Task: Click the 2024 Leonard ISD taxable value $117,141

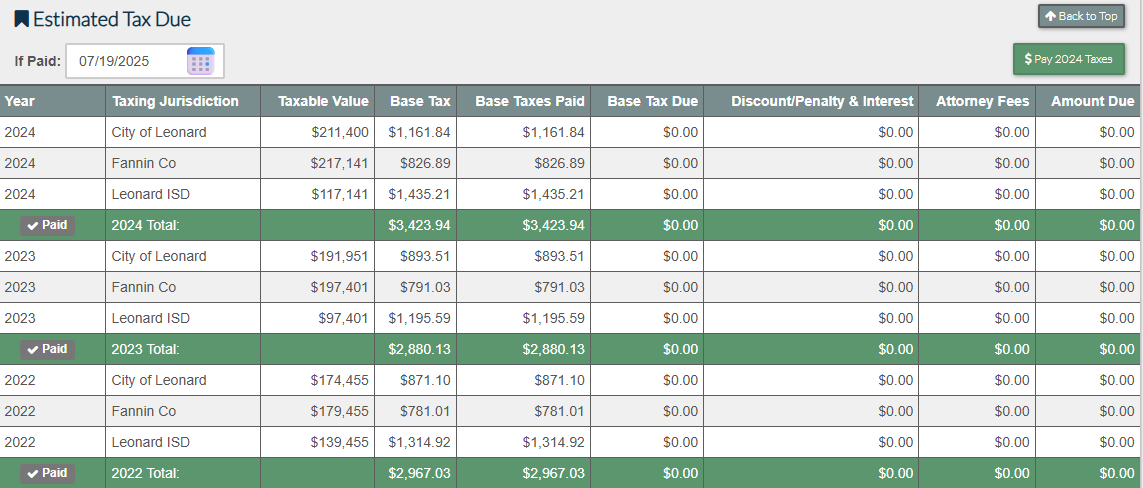Action: (x=339, y=194)
